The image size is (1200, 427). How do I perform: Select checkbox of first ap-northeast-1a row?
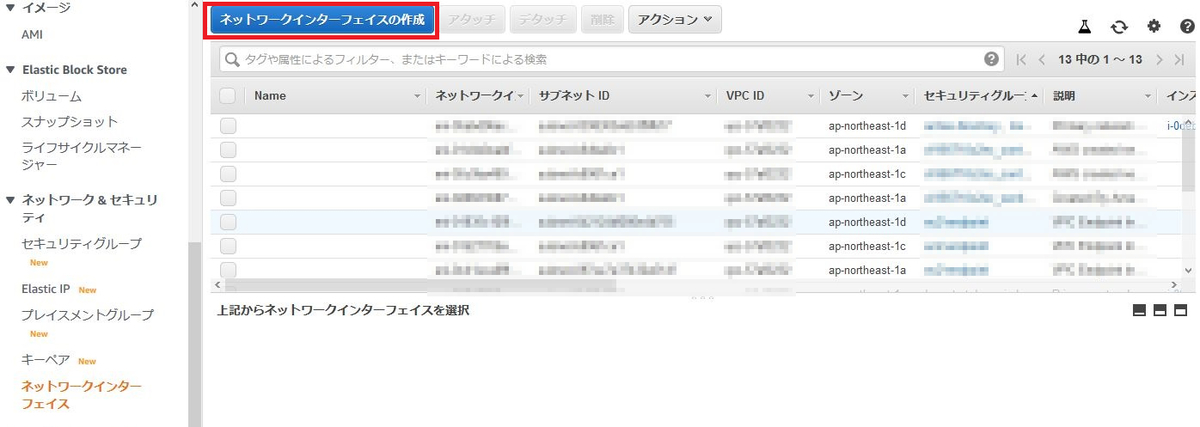click(227, 150)
